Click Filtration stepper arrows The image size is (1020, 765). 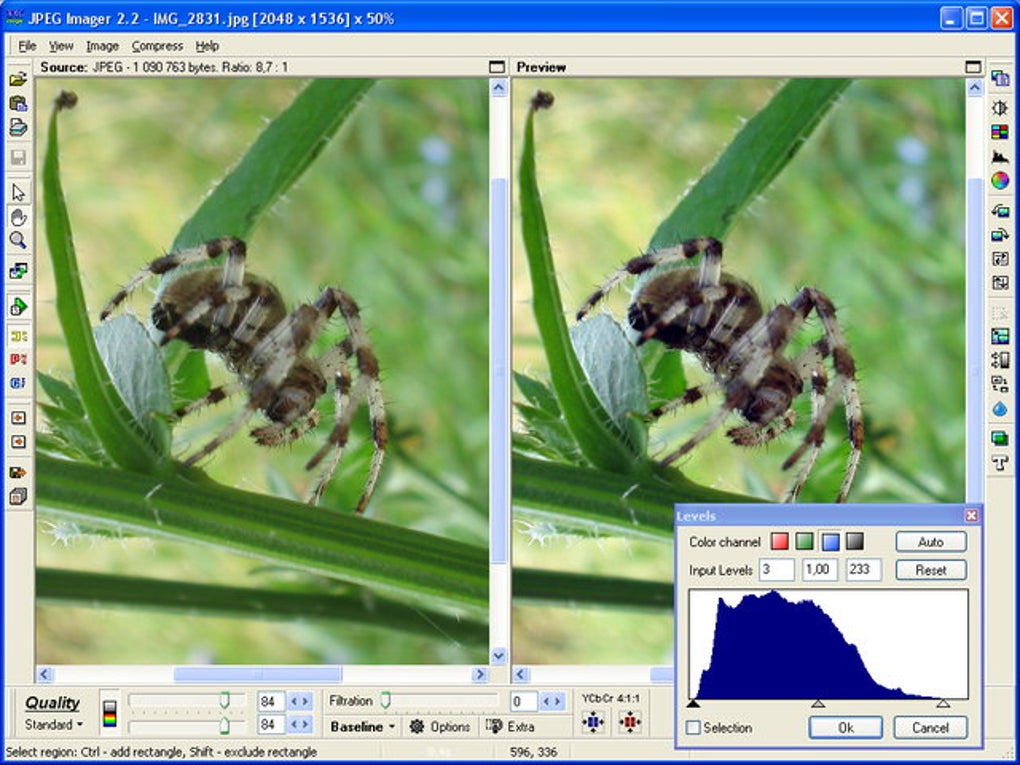point(553,701)
